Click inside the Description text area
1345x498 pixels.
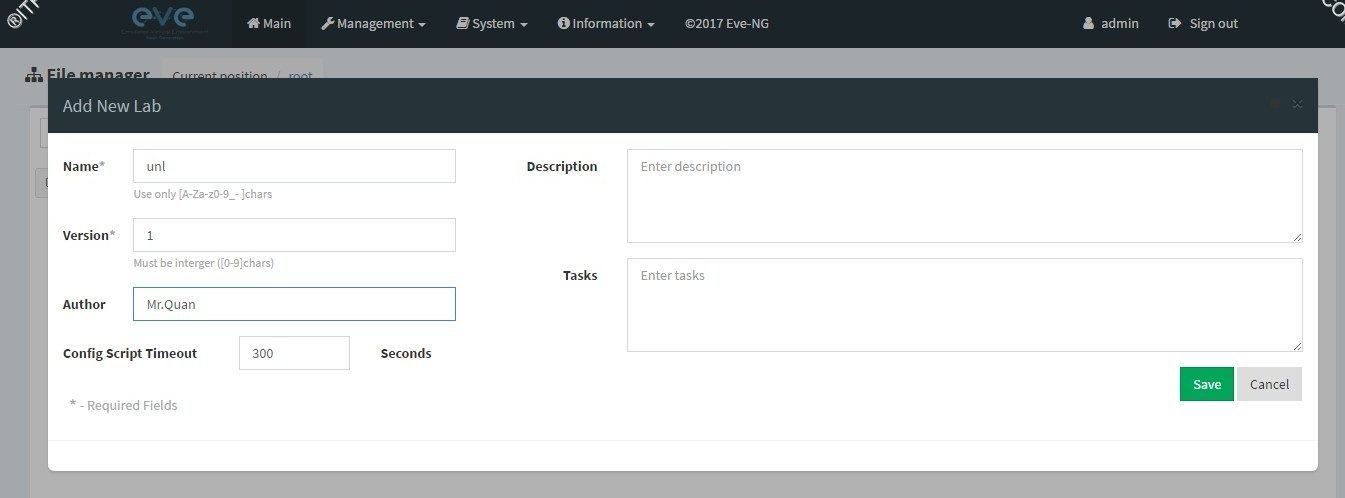point(964,196)
